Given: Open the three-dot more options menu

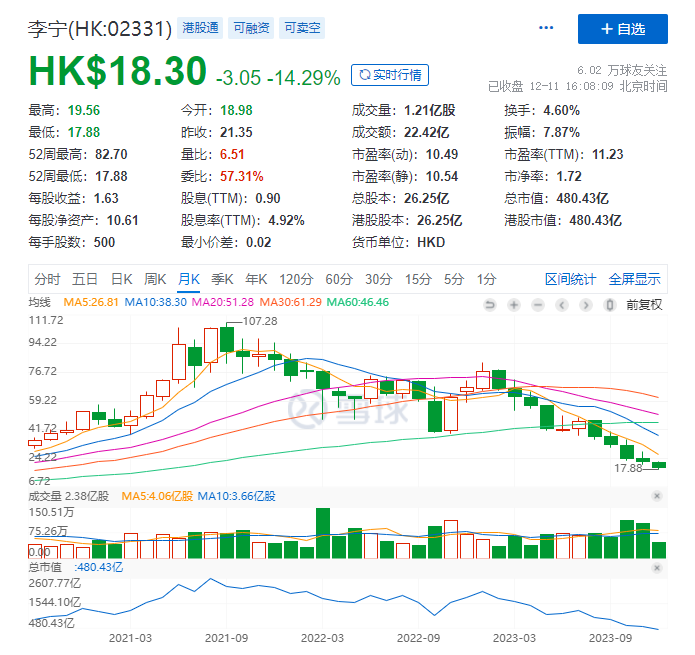Looking at the screenshot, I should click(546, 28).
